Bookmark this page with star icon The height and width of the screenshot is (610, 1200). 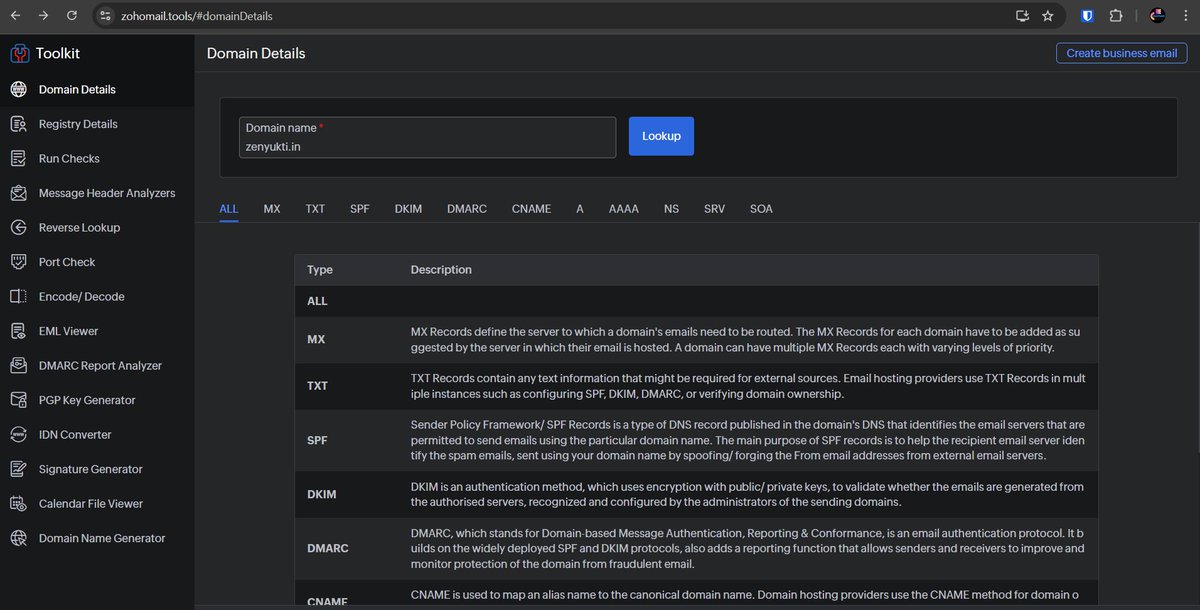(1048, 16)
